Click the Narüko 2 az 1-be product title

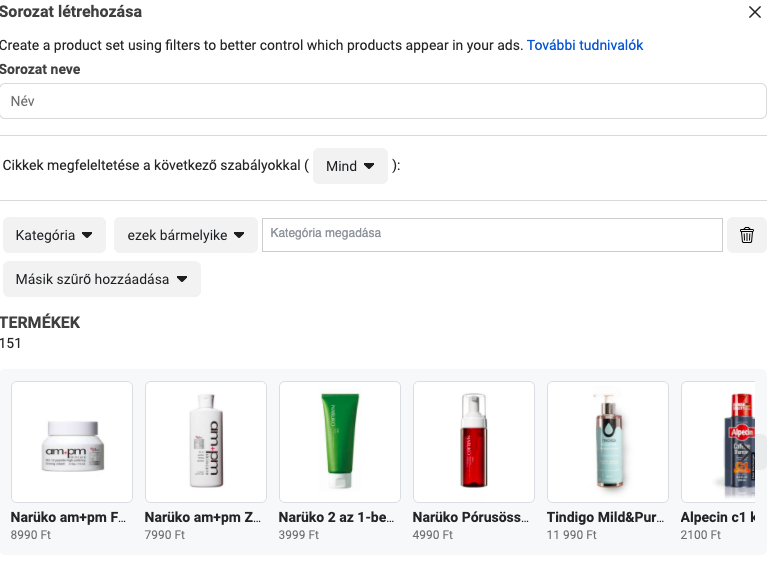336,517
